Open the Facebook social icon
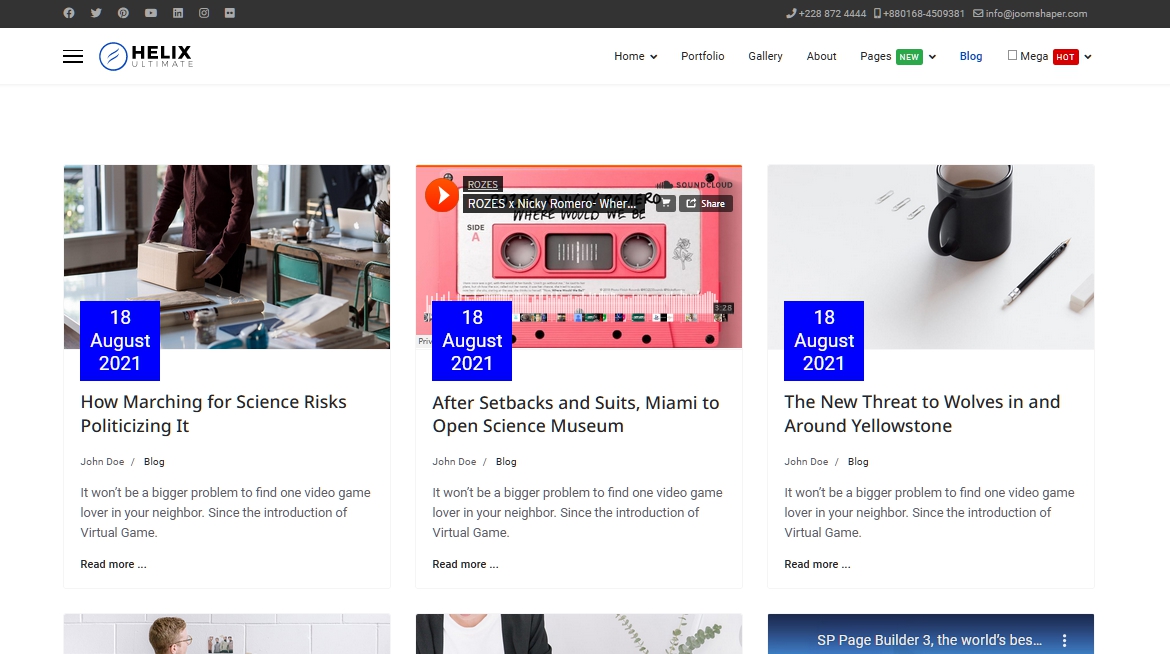This screenshot has width=1170, height=654. (x=69, y=14)
